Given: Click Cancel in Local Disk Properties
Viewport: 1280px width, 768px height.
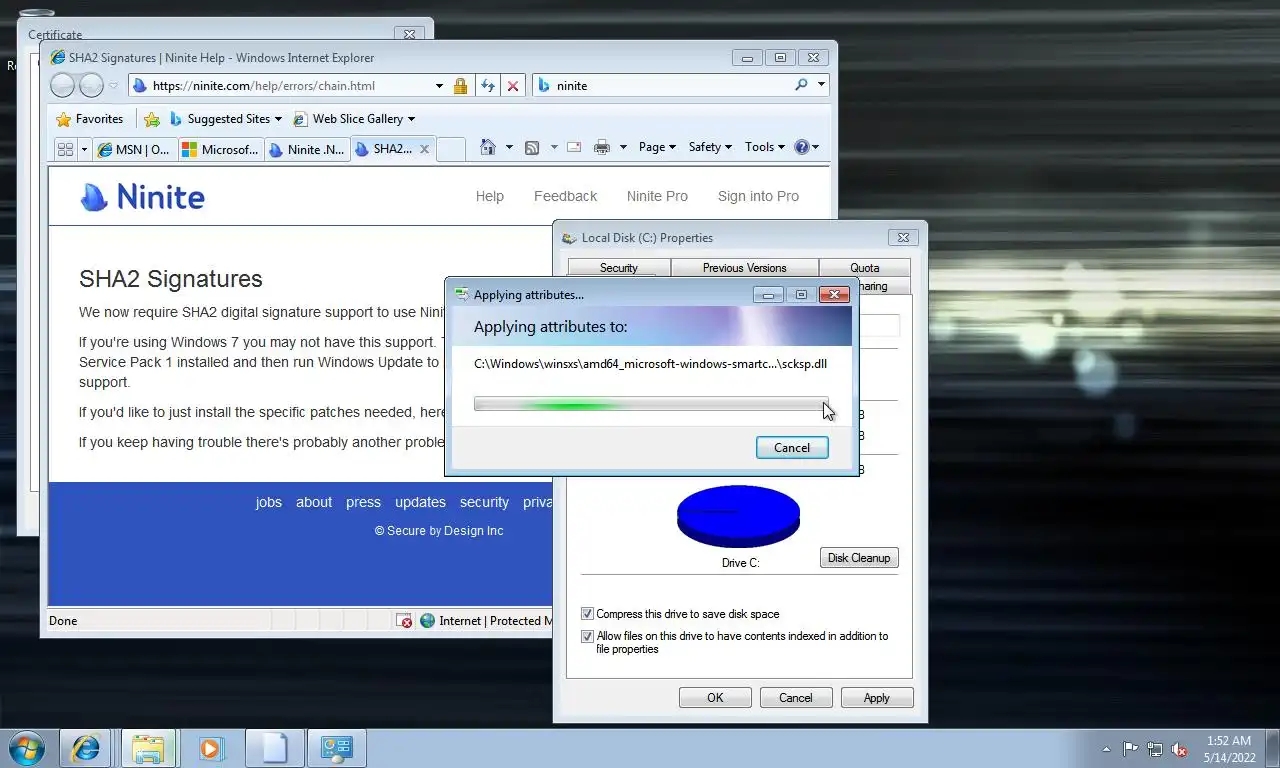Looking at the screenshot, I should click(796, 698).
